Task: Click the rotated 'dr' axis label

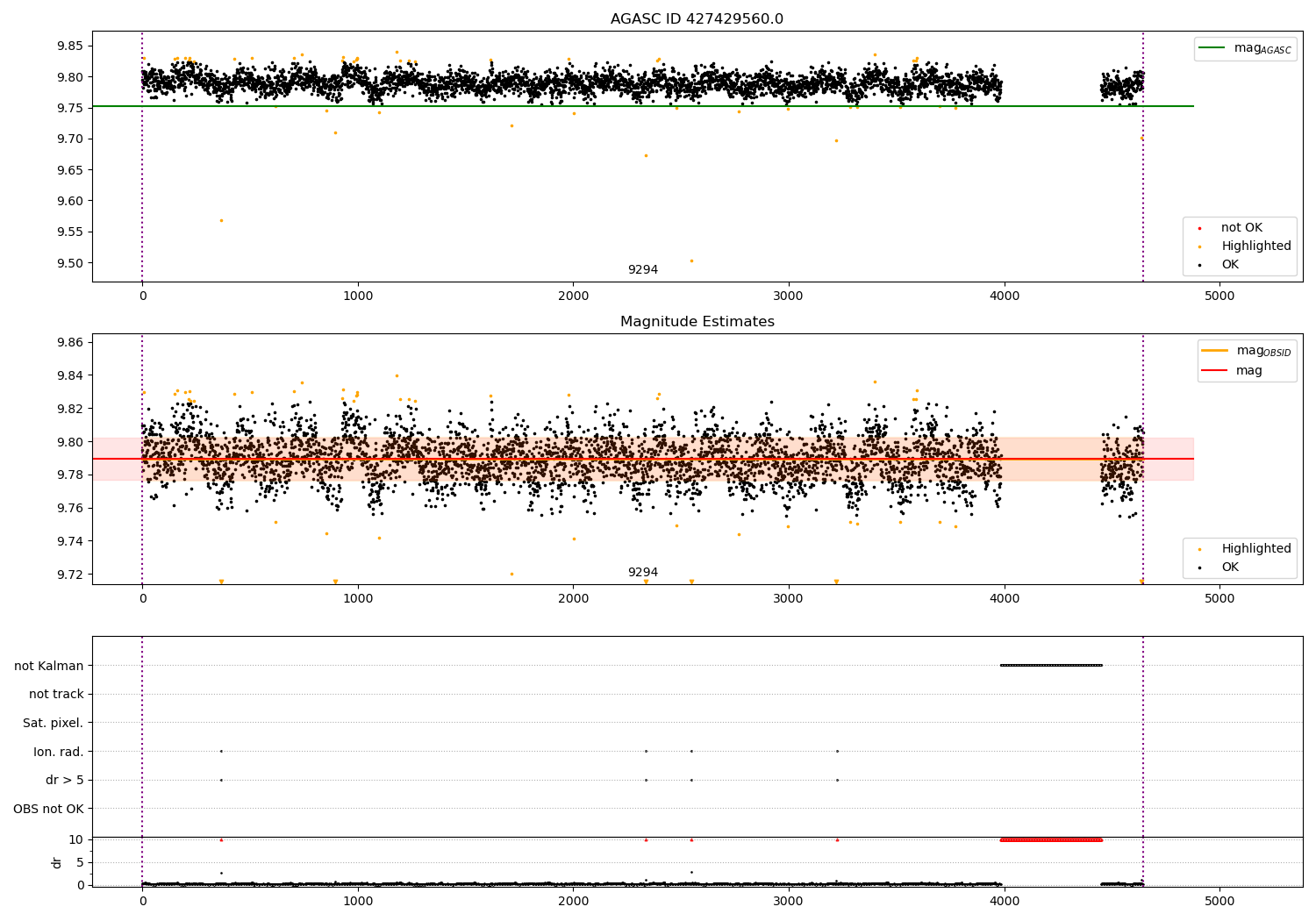Action: 57,863
